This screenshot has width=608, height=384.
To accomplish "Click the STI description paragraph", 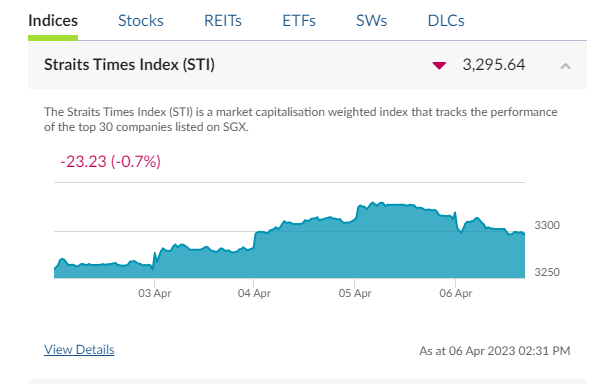I will [301, 119].
